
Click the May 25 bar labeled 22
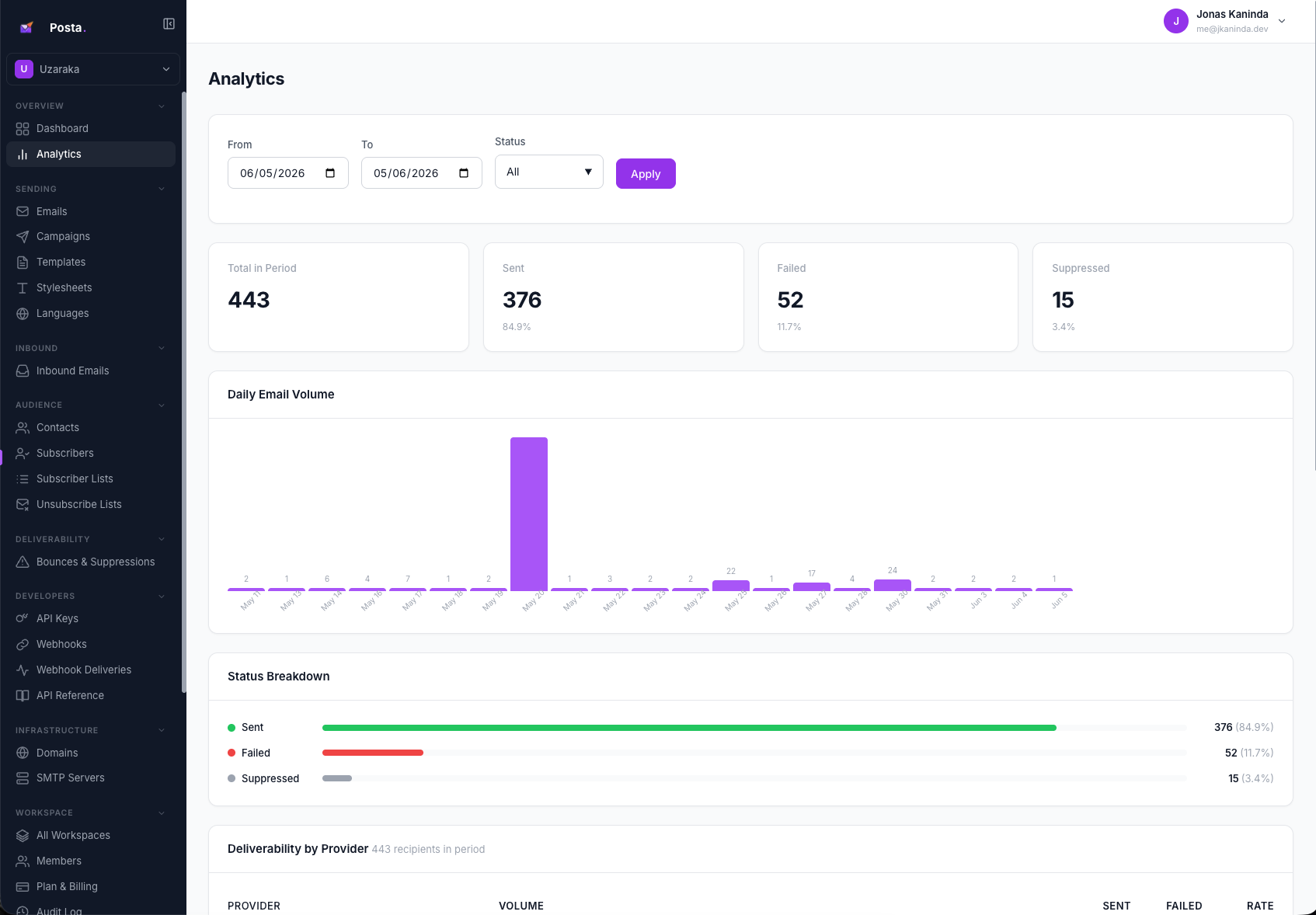point(731,586)
